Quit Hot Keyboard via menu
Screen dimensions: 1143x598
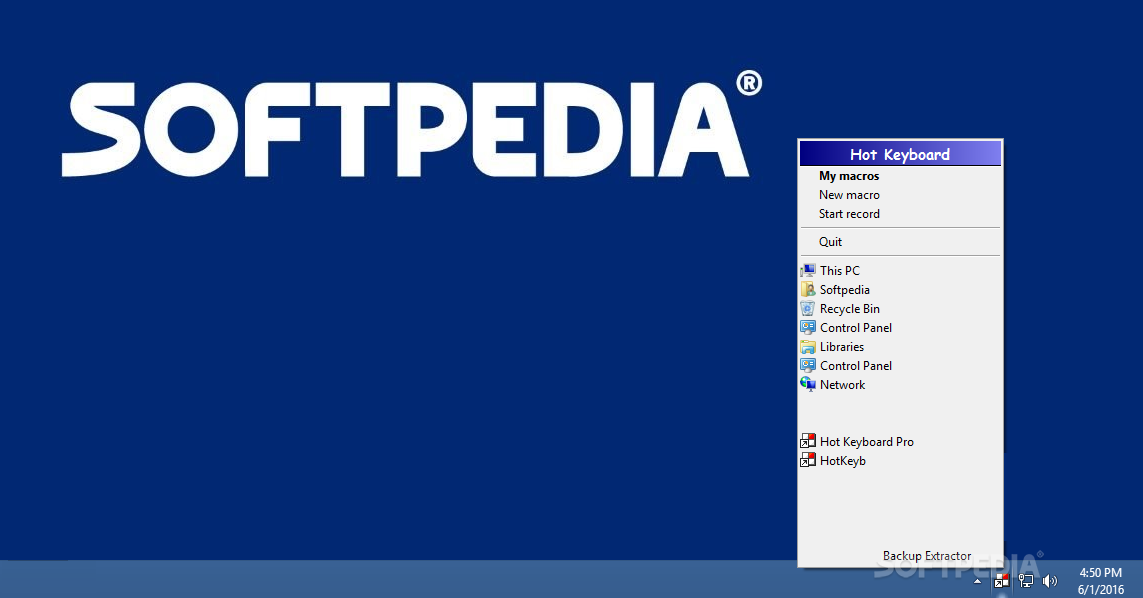[830, 241]
